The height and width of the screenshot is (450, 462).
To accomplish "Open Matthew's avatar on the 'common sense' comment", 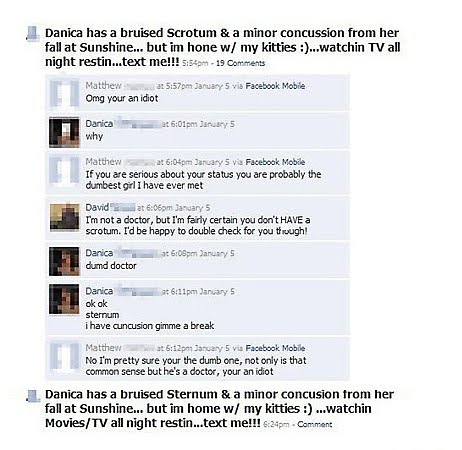I will click(64, 358).
